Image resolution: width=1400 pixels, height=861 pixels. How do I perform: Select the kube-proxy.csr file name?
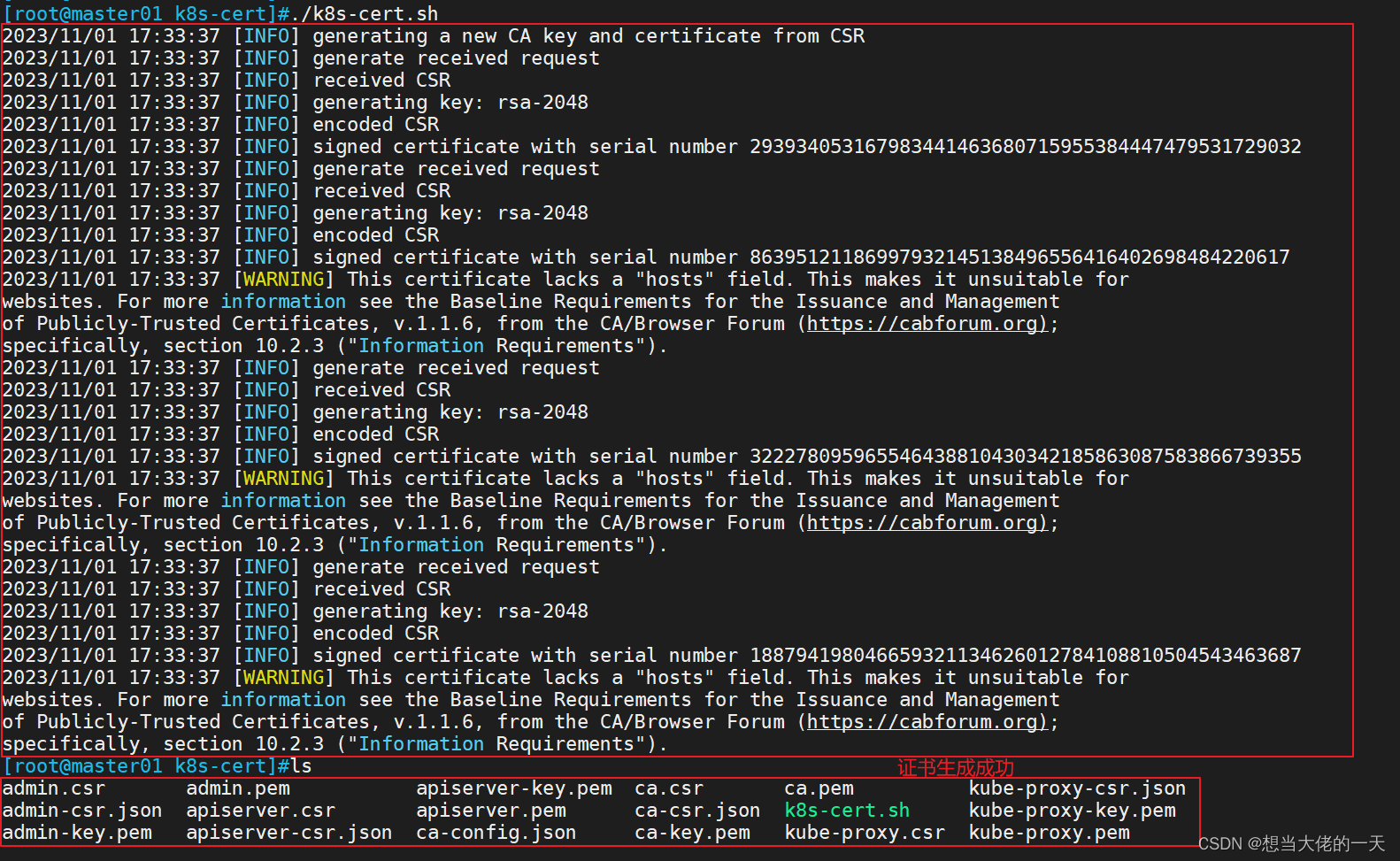[865, 833]
